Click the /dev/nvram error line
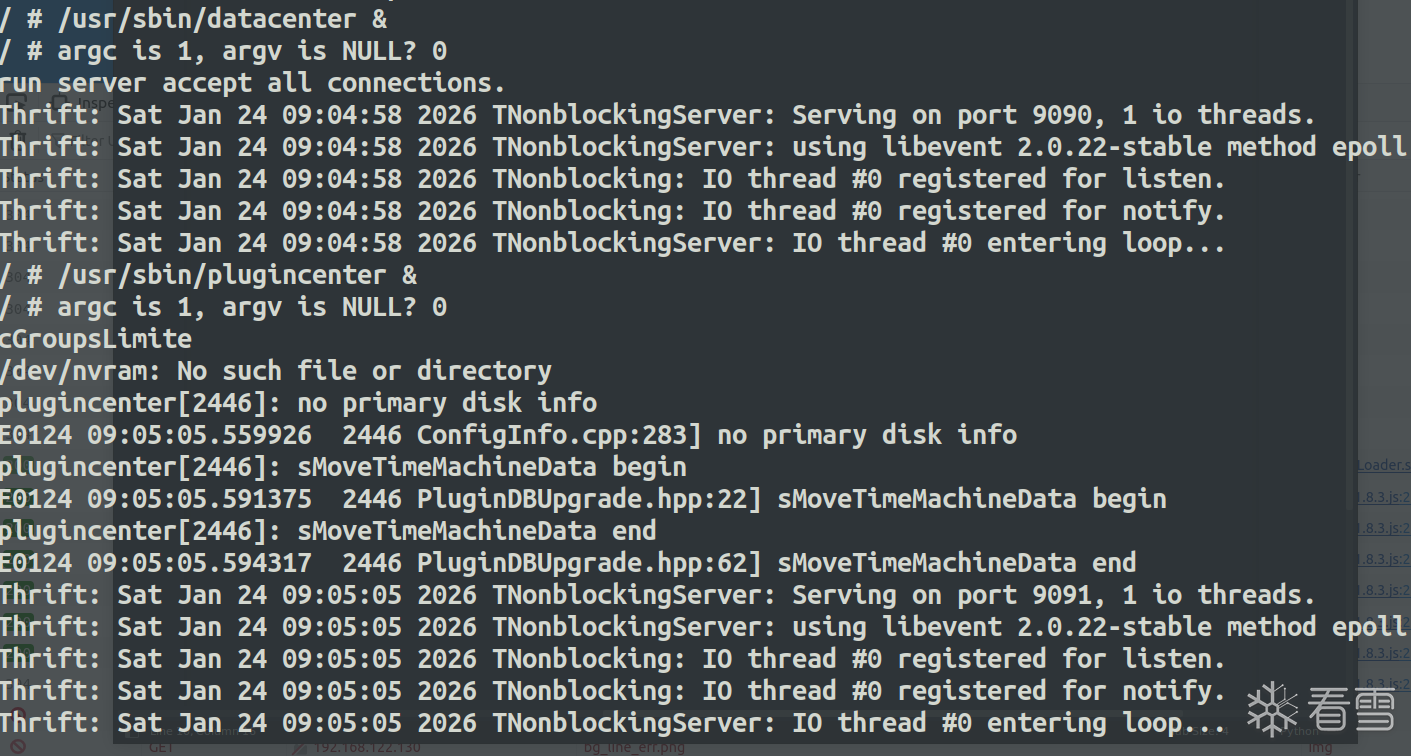Viewport: 1411px width, 756px height. pos(275,370)
